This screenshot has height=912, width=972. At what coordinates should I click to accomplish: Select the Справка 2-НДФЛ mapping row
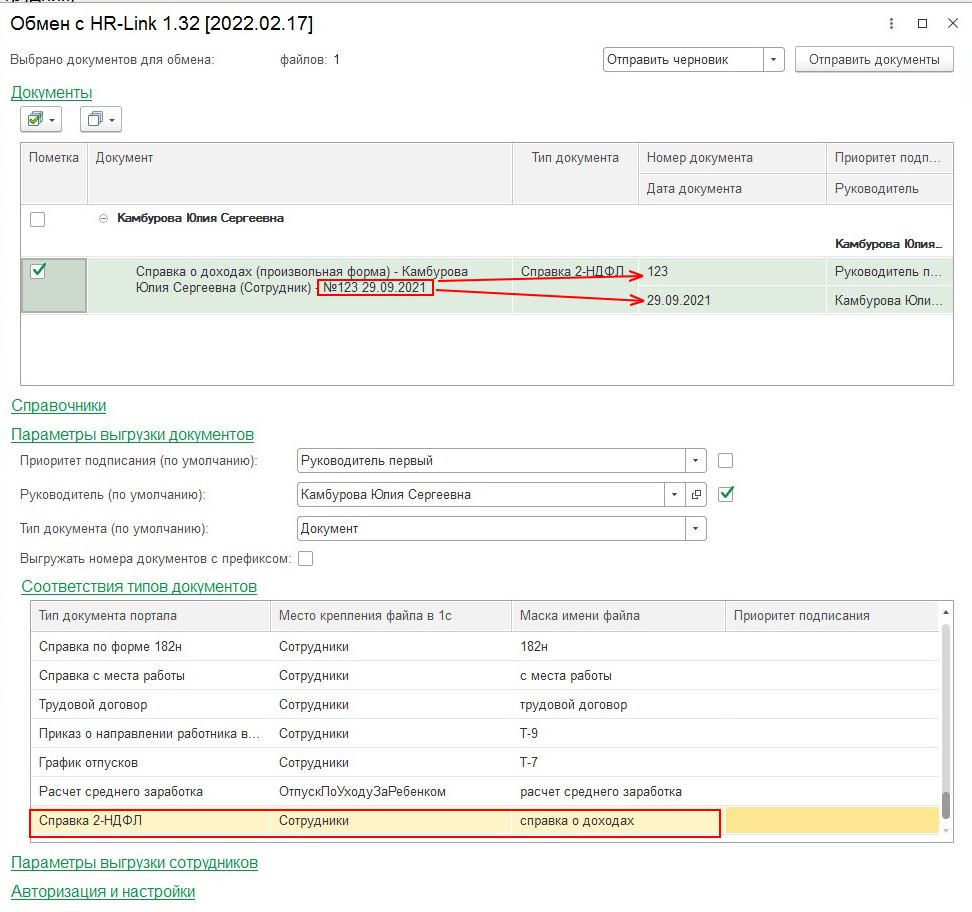point(485,821)
